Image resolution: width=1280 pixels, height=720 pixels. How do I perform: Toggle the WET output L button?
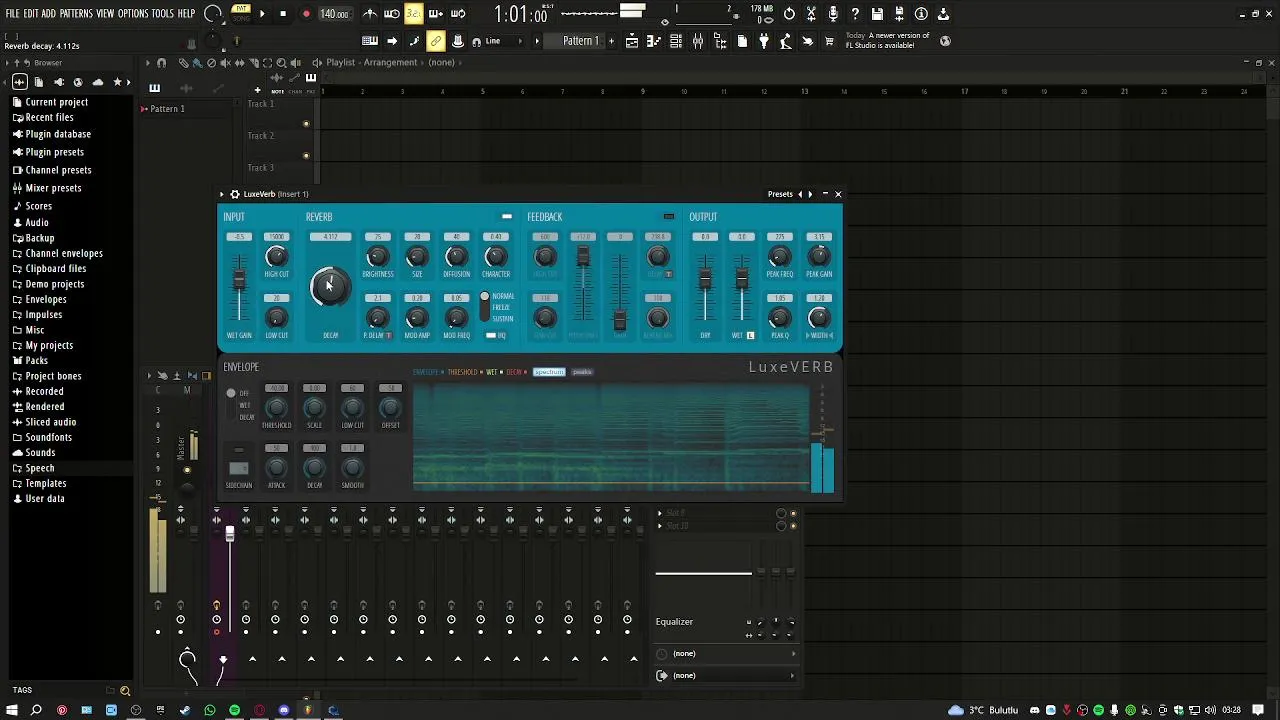point(750,335)
